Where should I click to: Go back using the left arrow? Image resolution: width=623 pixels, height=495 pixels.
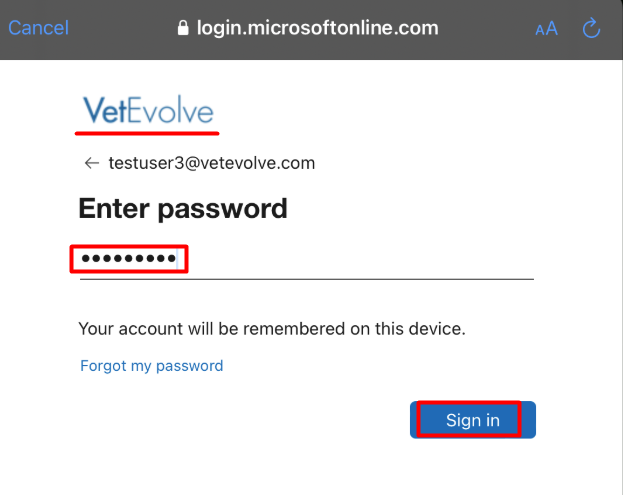(92, 163)
